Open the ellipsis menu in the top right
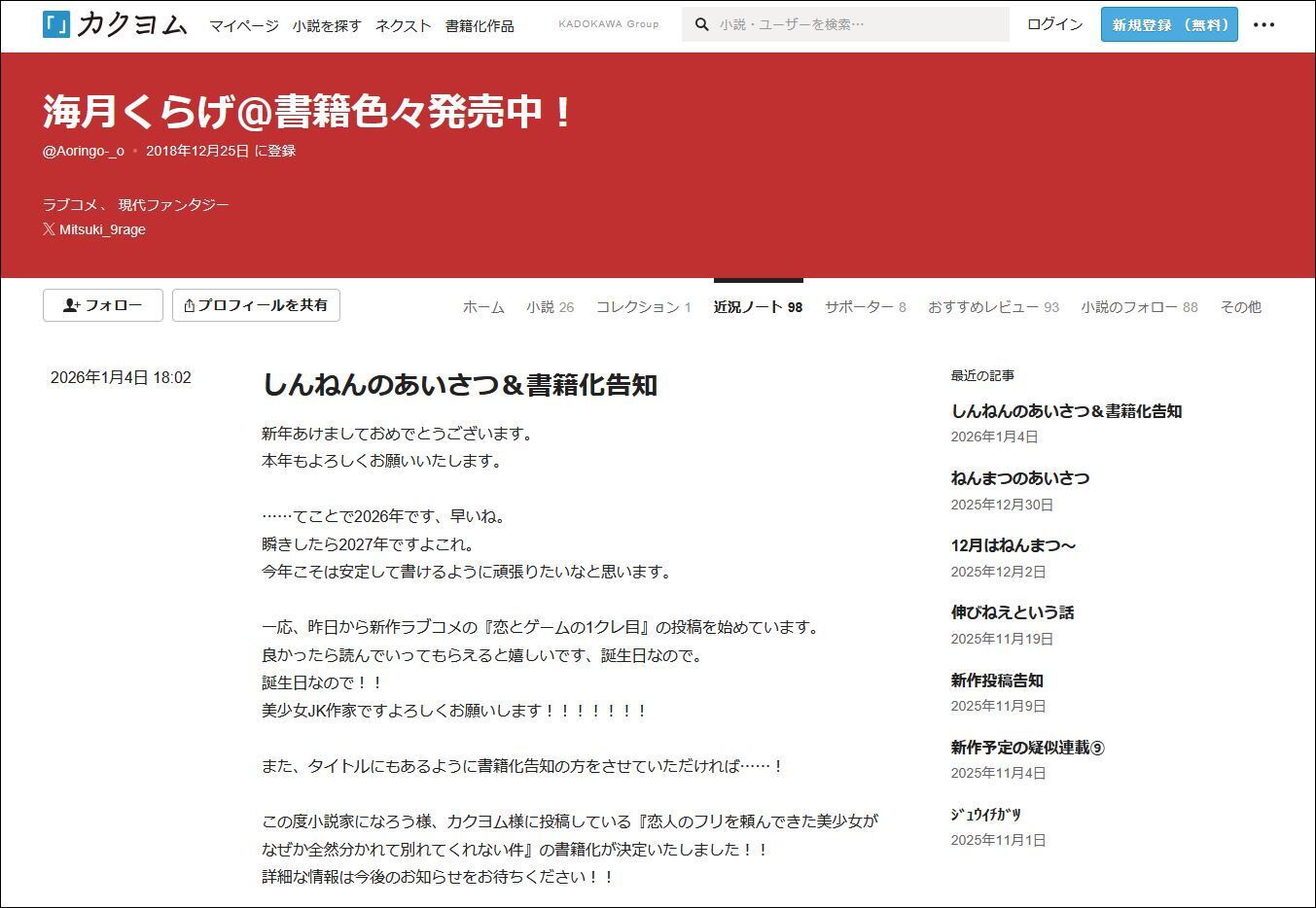The width and height of the screenshot is (1316, 908). (1265, 24)
